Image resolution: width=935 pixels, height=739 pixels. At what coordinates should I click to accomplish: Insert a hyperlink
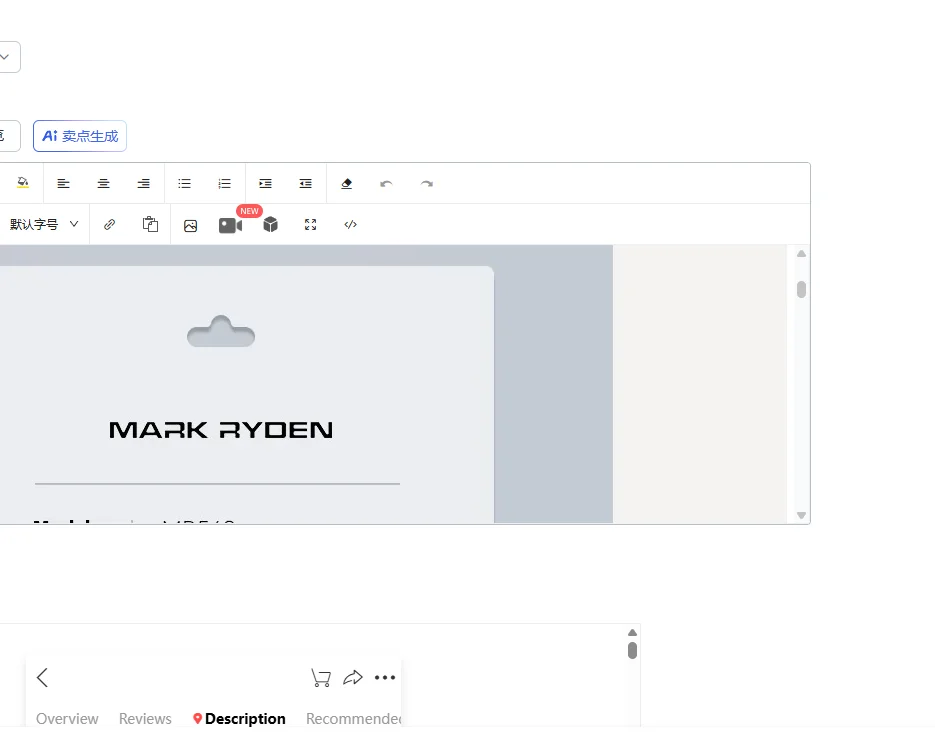(x=109, y=225)
